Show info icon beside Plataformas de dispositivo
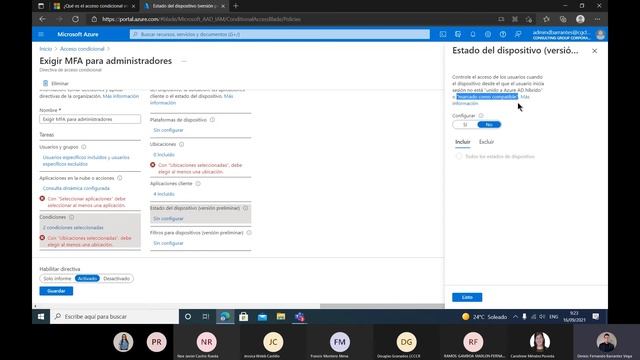This screenshot has height=360, width=640. point(212,120)
